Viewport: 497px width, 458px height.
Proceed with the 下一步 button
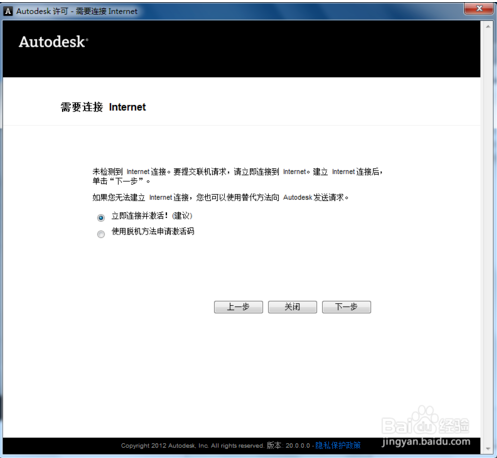[346, 307]
